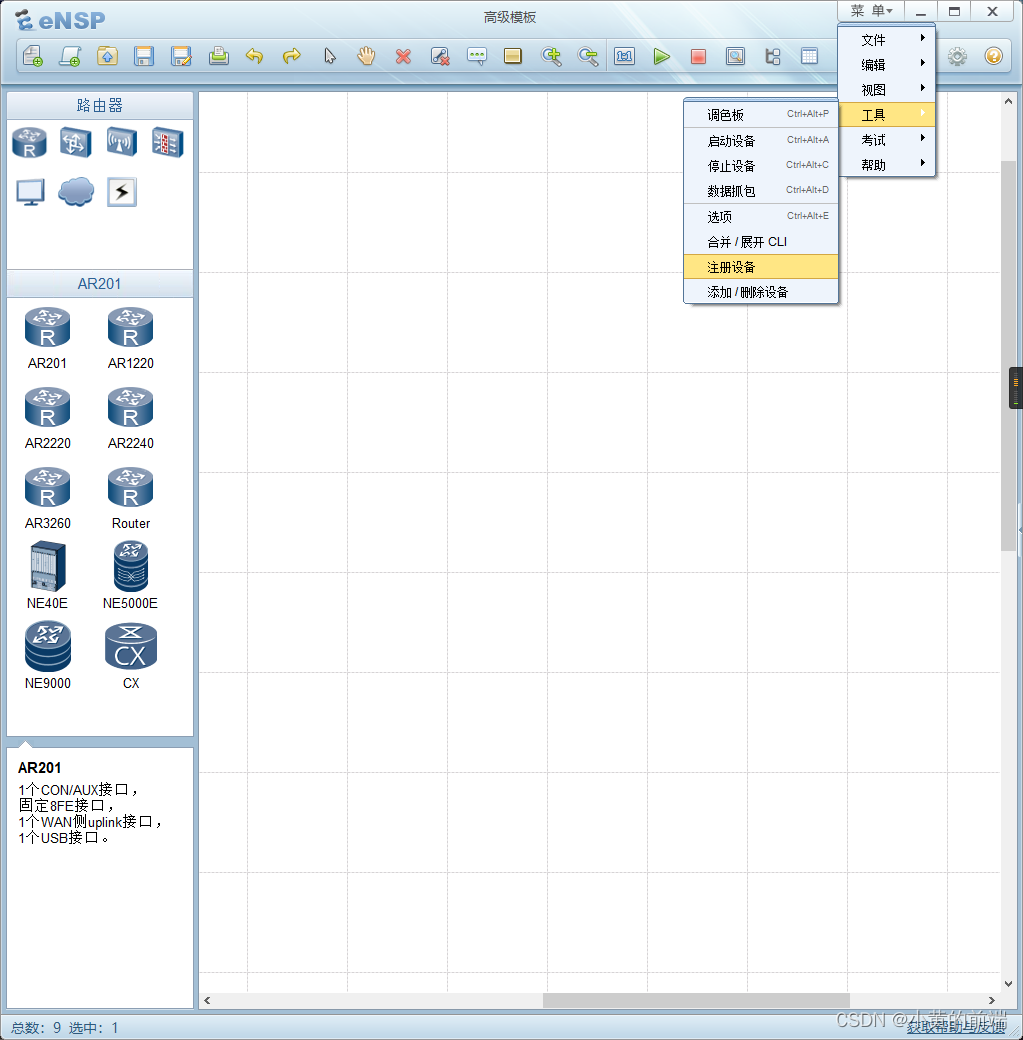
Task: Select the switch category icon
Action: (76, 143)
